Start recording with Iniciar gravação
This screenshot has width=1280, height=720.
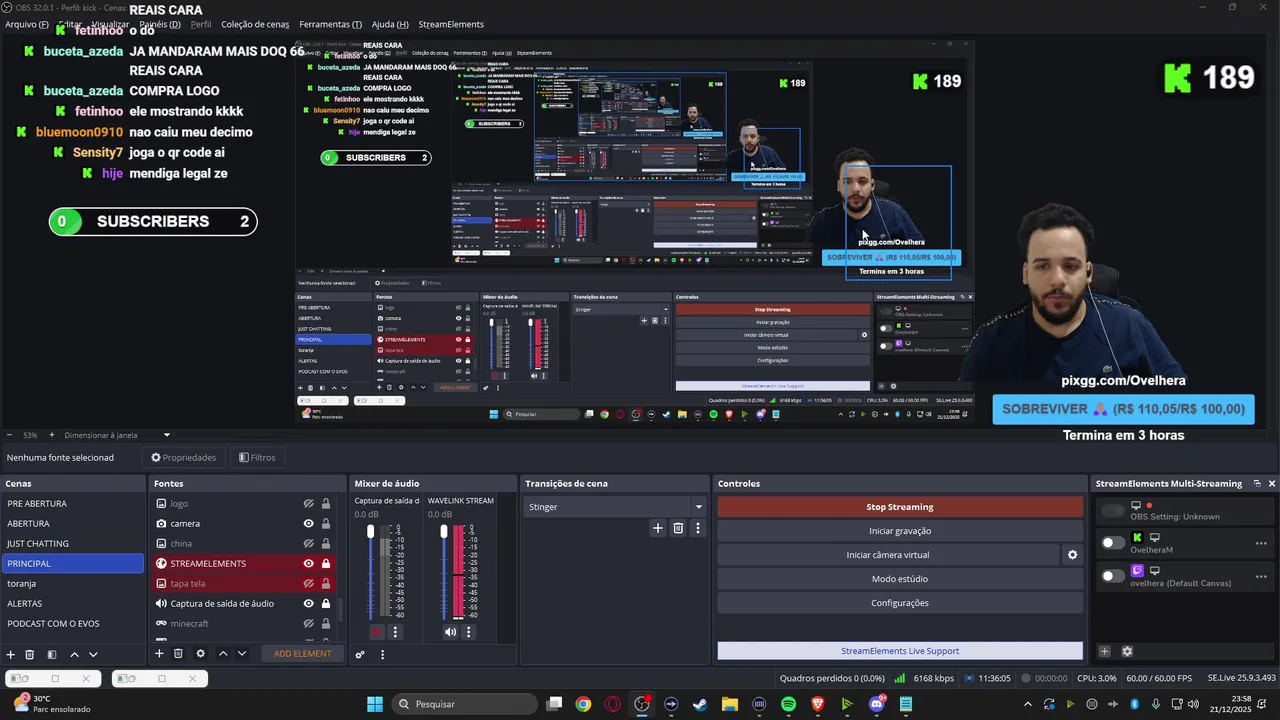click(x=900, y=531)
